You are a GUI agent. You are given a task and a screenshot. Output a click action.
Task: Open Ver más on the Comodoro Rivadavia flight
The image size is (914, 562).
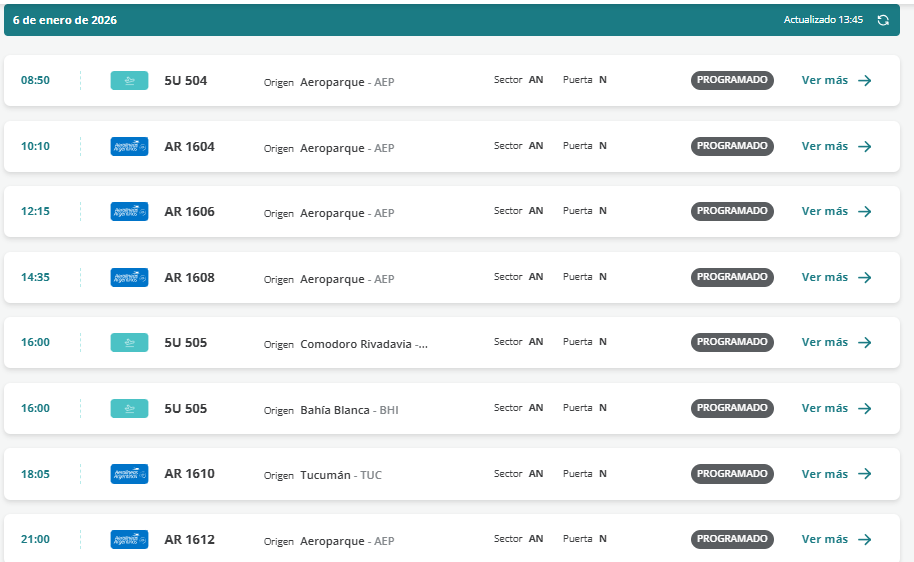[836, 343]
